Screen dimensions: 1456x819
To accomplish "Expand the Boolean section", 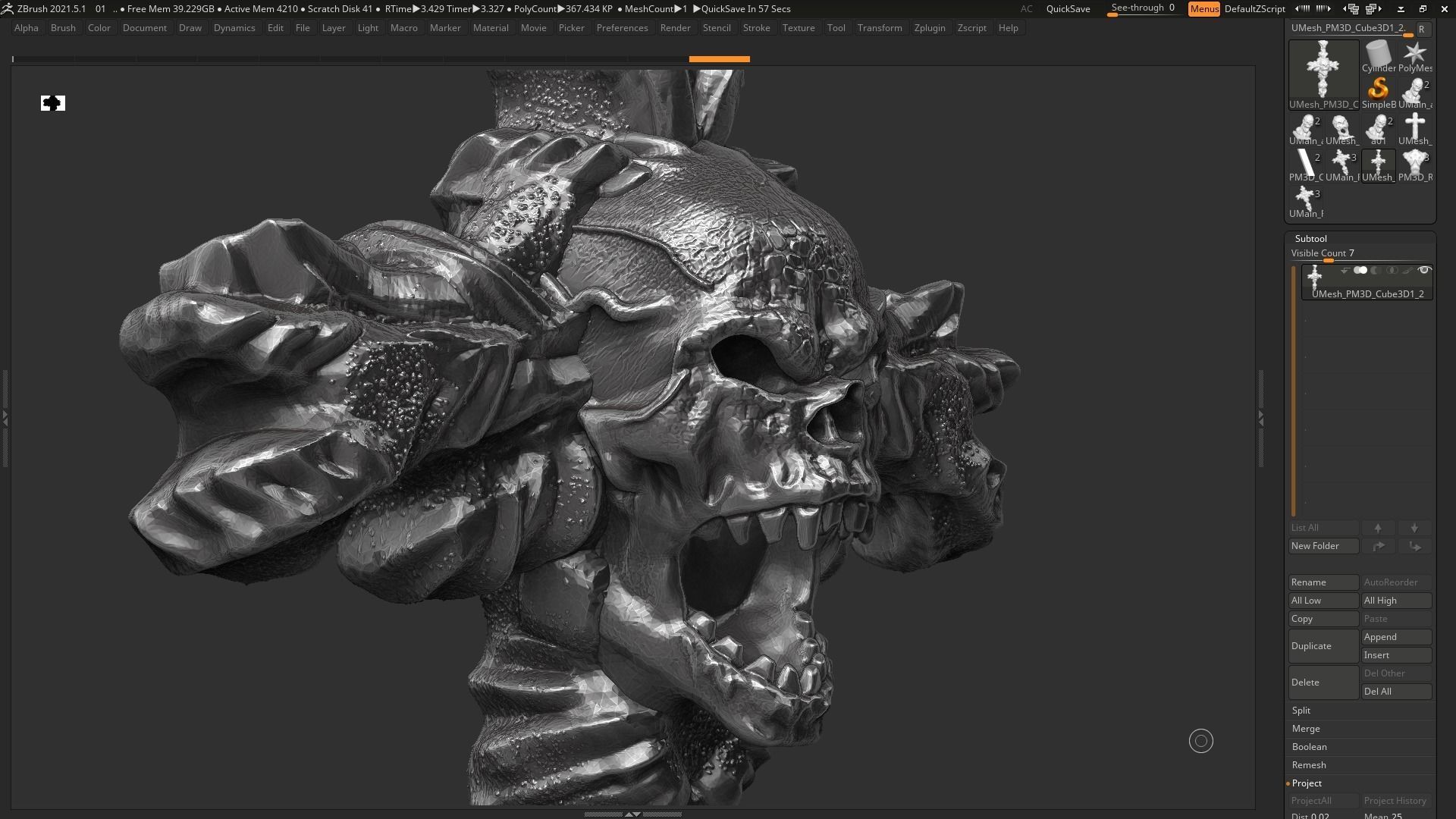I will [1309, 747].
